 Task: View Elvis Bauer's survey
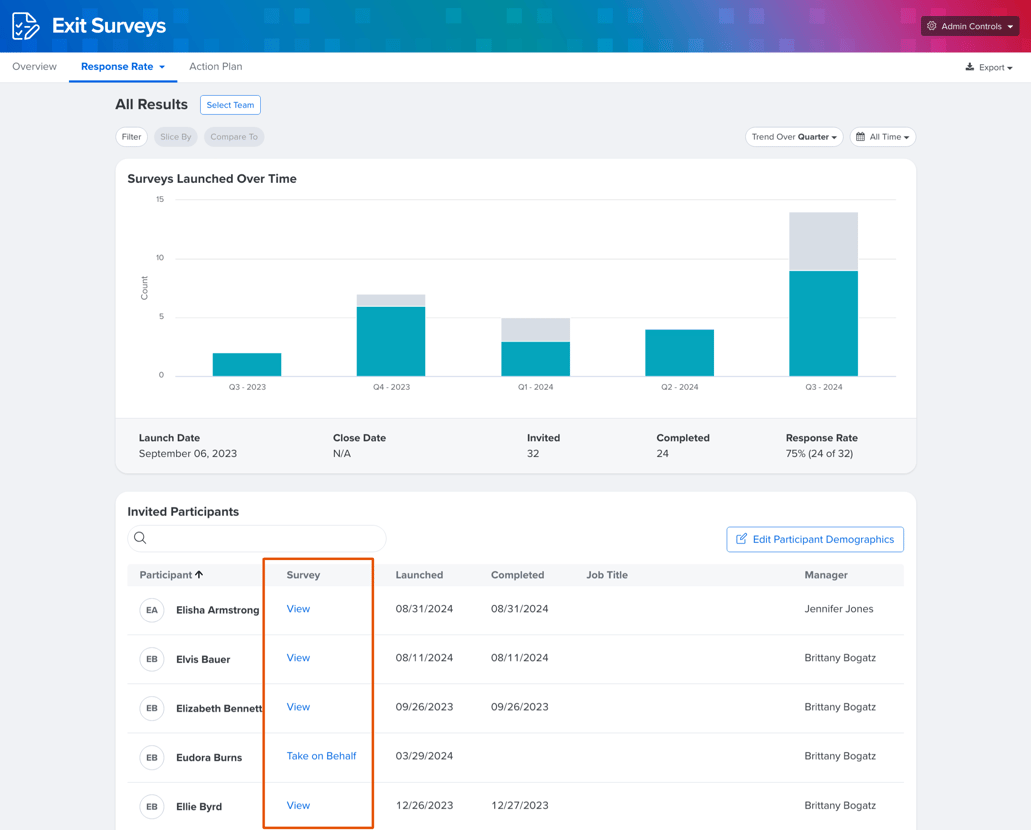click(298, 658)
